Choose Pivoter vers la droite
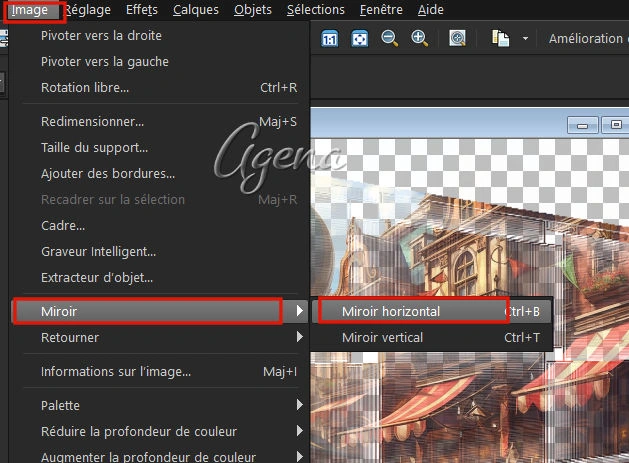The width and height of the screenshot is (629, 463). 160,36
